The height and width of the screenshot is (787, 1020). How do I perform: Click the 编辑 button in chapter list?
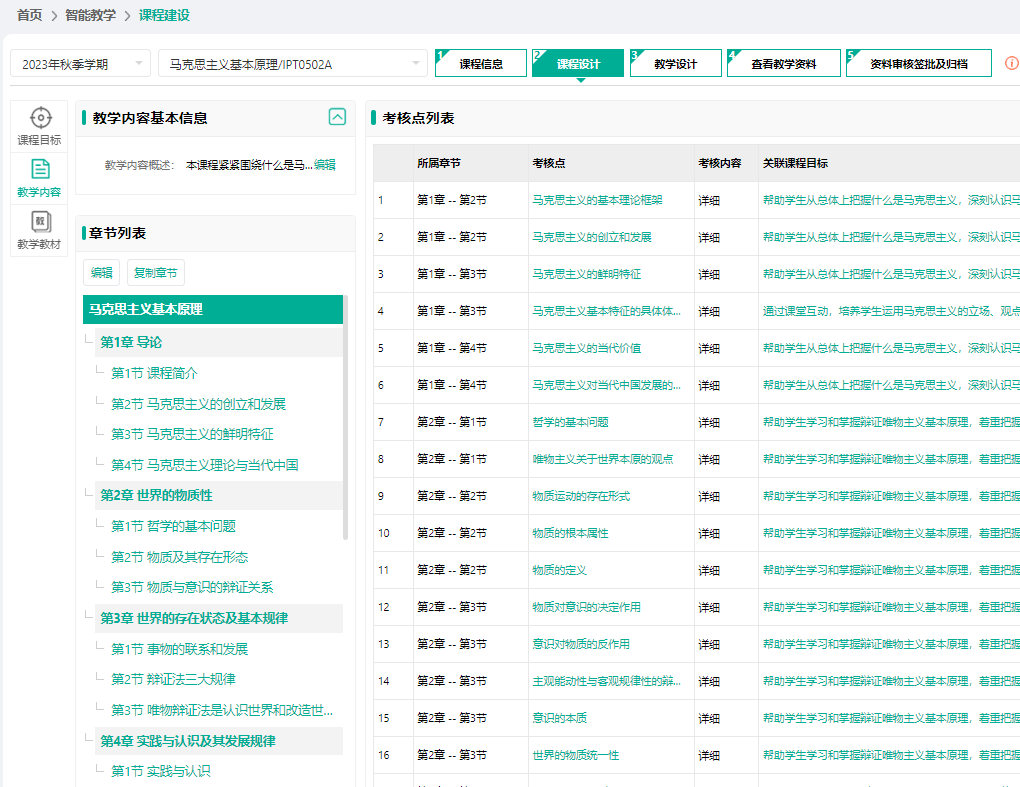(x=102, y=272)
